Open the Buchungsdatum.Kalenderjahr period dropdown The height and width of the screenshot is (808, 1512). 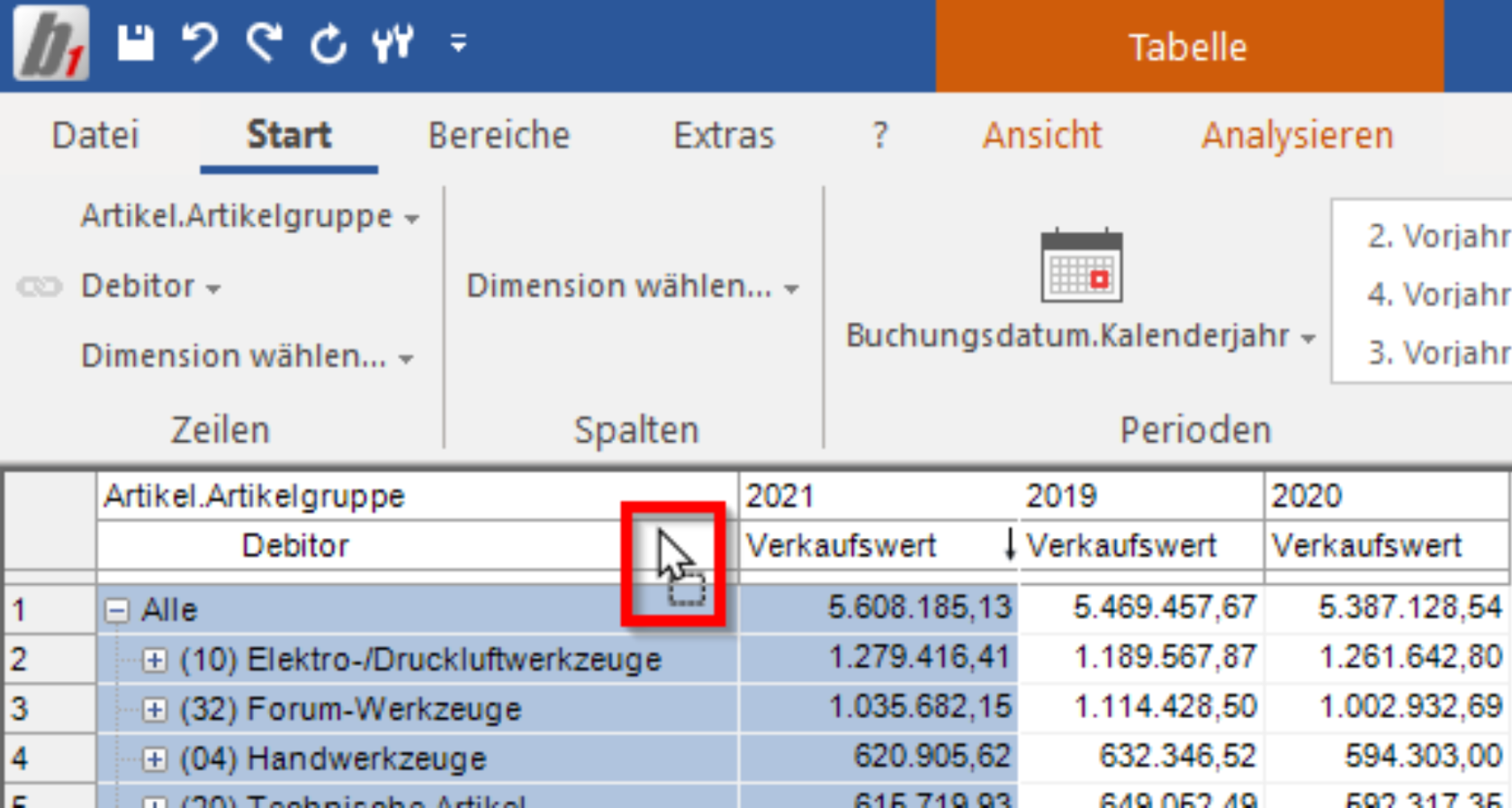click(x=1081, y=337)
